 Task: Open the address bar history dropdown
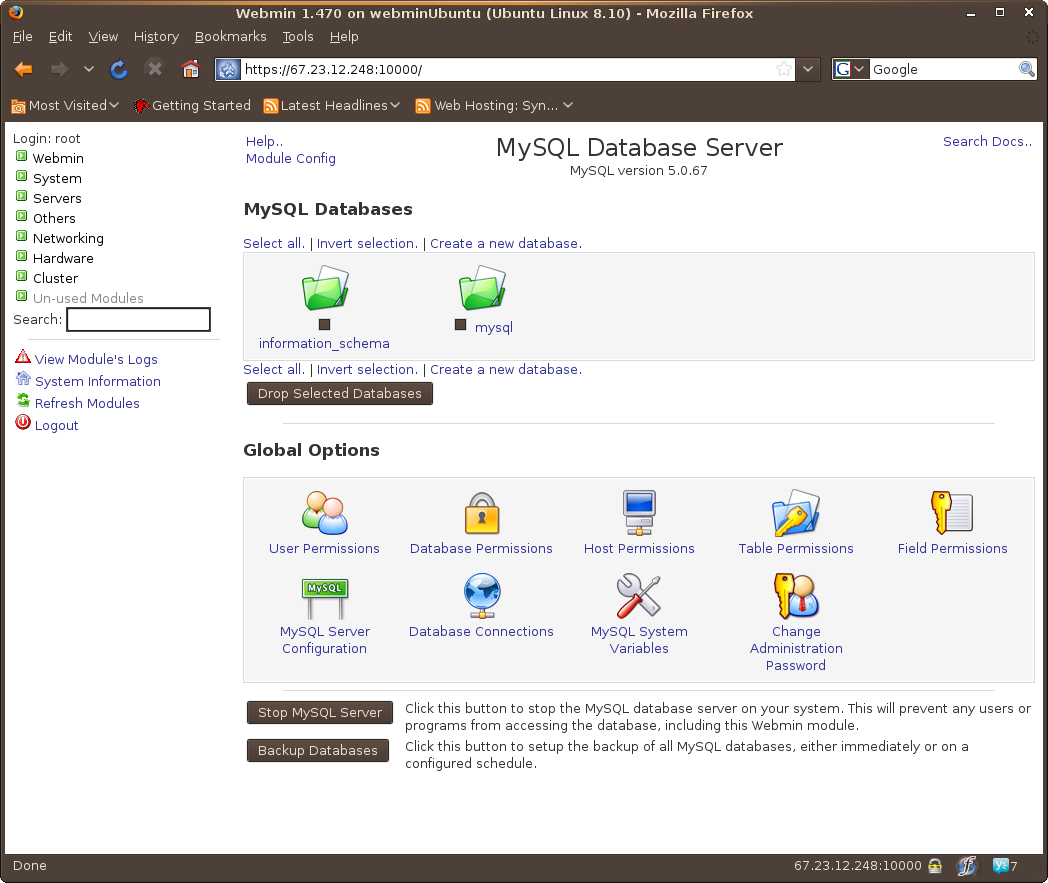[808, 69]
